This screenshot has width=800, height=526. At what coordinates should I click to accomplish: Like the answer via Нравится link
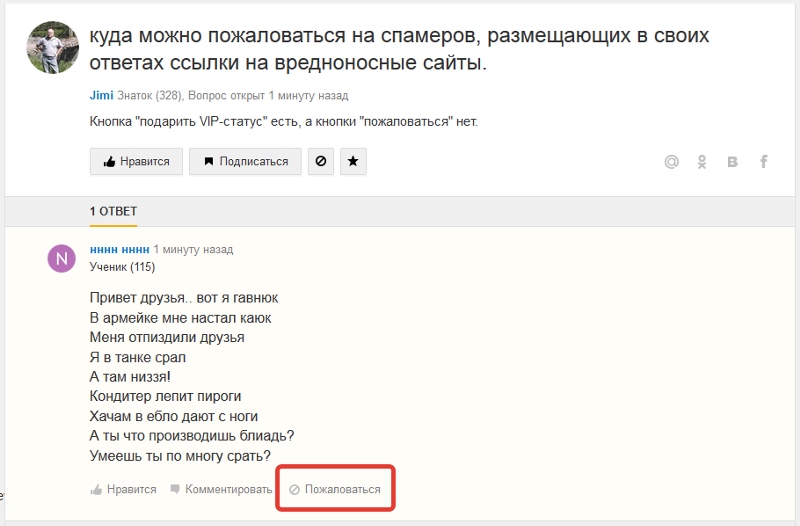pyautogui.click(x=123, y=489)
